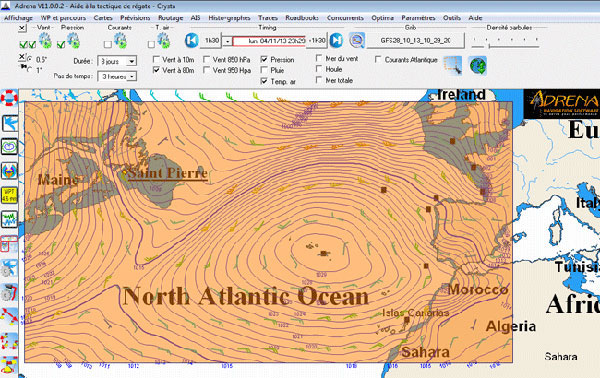Enable Courants Atlantique checkbox
This screenshot has width=600, height=378.
378,60
